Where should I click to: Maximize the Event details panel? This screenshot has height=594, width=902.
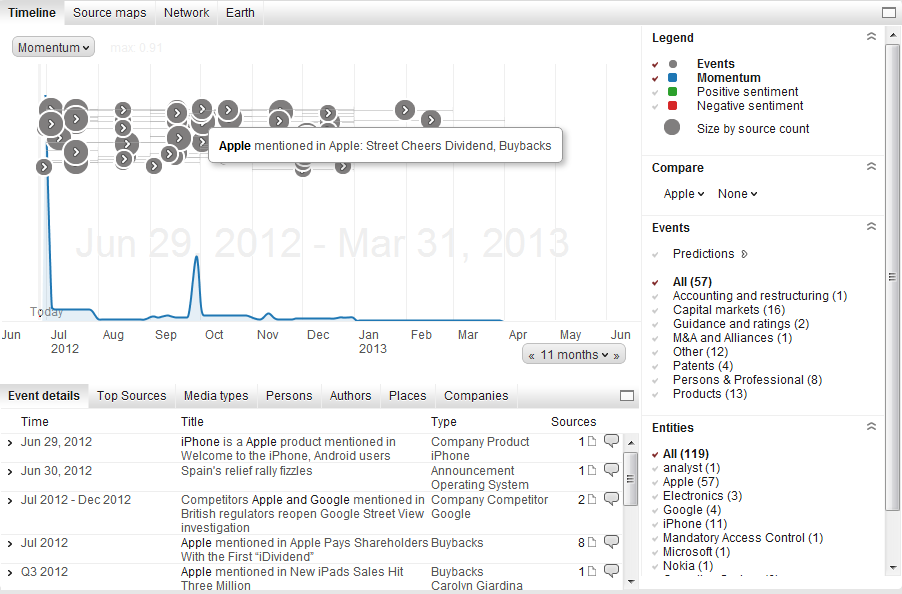(x=627, y=396)
